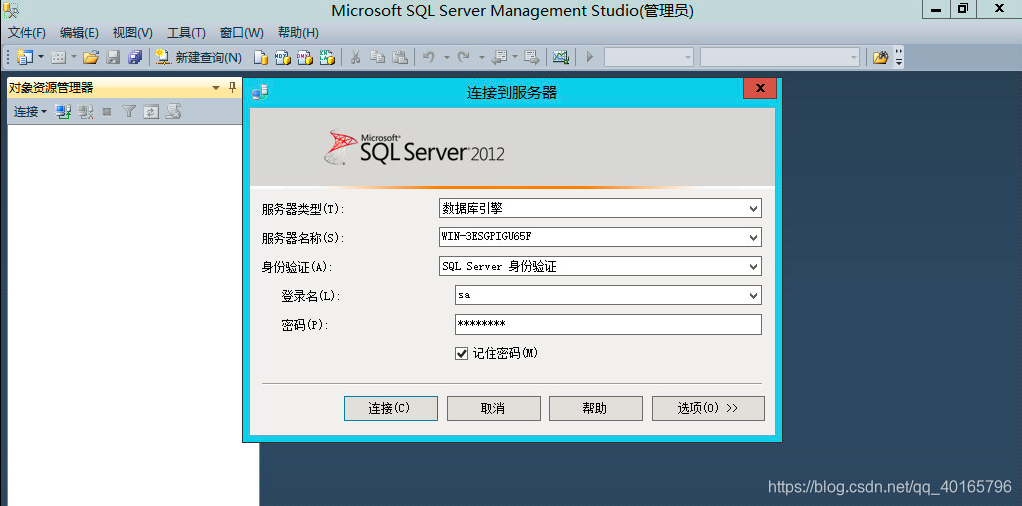The height and width of the screenshot is (506, 1022).
Task: Open the Activity Monitor chart icon
Action: [x=561, y=57]
